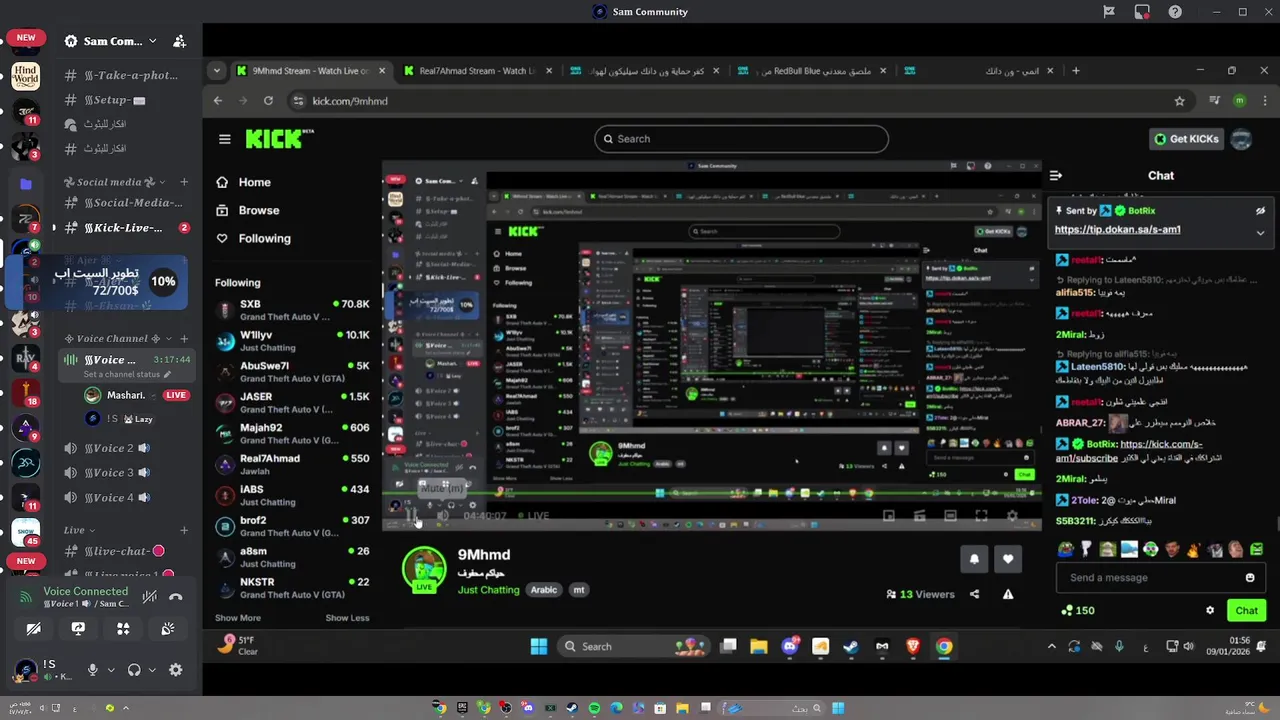Open Kick player settings gear
1280x720 pixels.
pos(1012,516)
